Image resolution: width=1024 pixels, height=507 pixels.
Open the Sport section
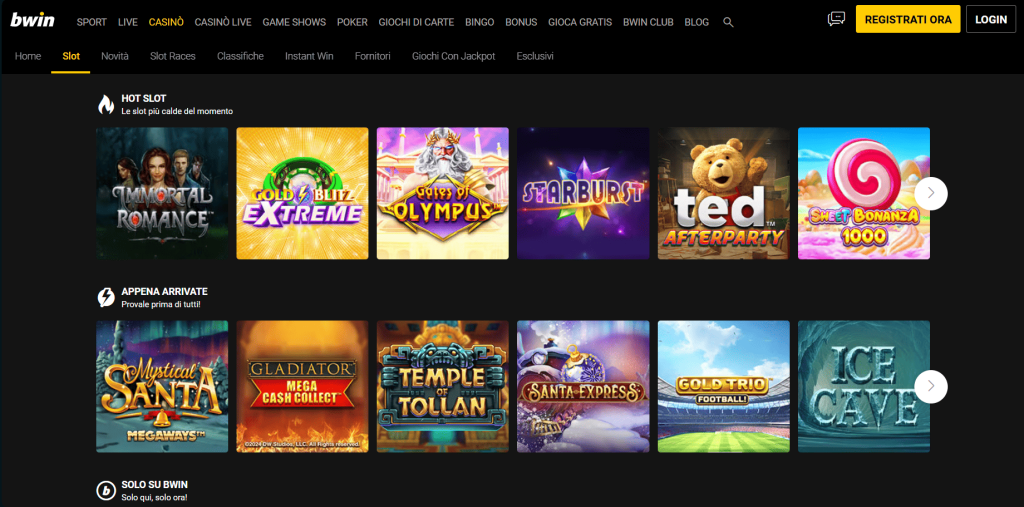coord(91,22)
